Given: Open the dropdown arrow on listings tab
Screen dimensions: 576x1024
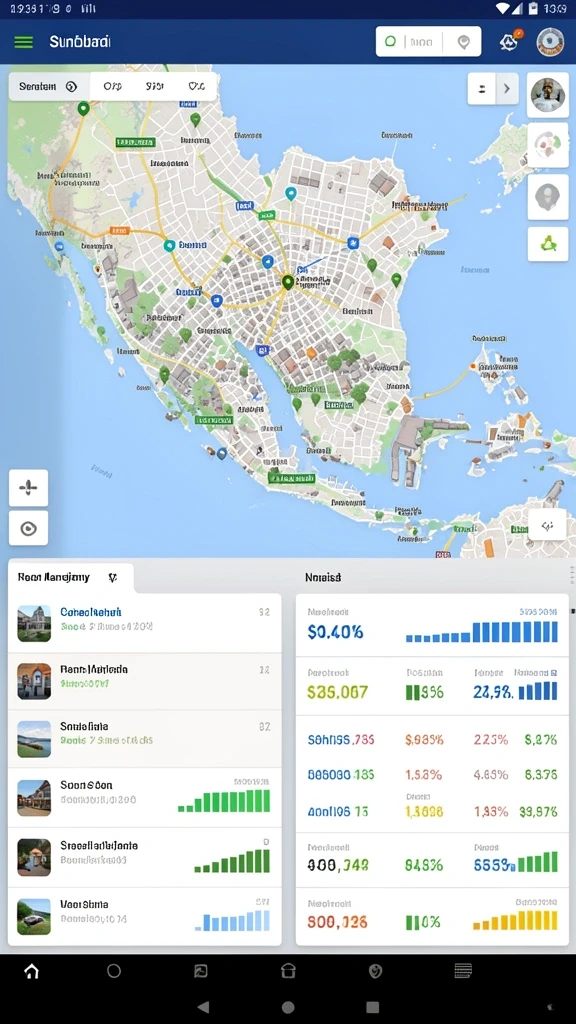Looking at the screenshot, I should pos(112,577).
